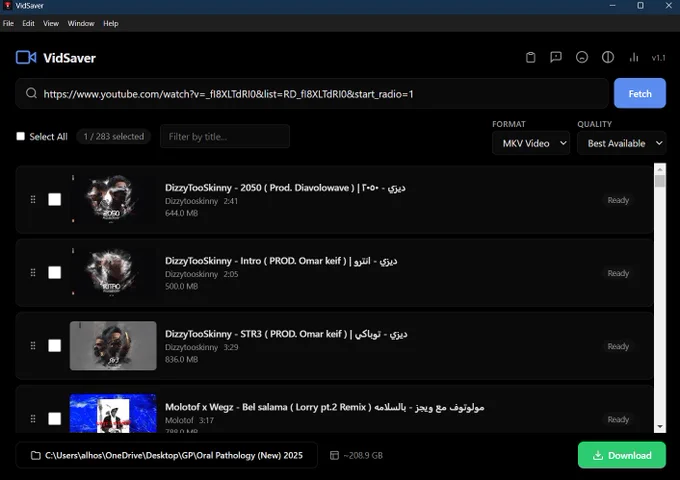Check the DizzyTooSkinny Intro video checkbox

point(55,273)
